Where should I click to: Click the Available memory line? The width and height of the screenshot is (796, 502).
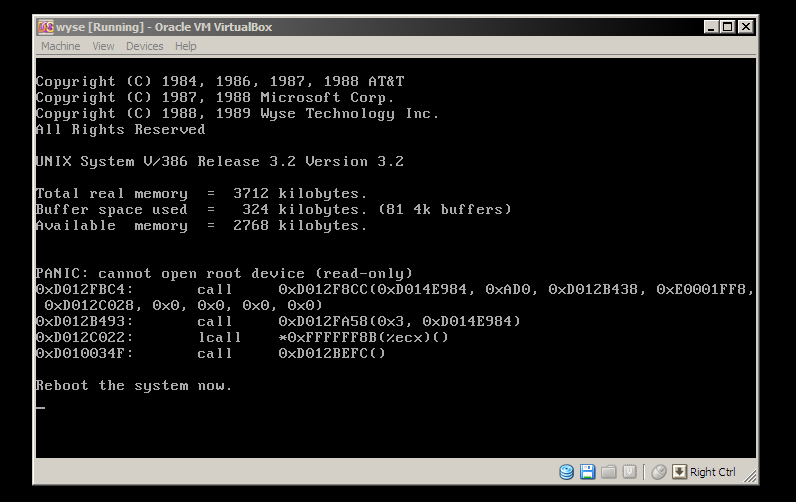[x=201, y=225]
